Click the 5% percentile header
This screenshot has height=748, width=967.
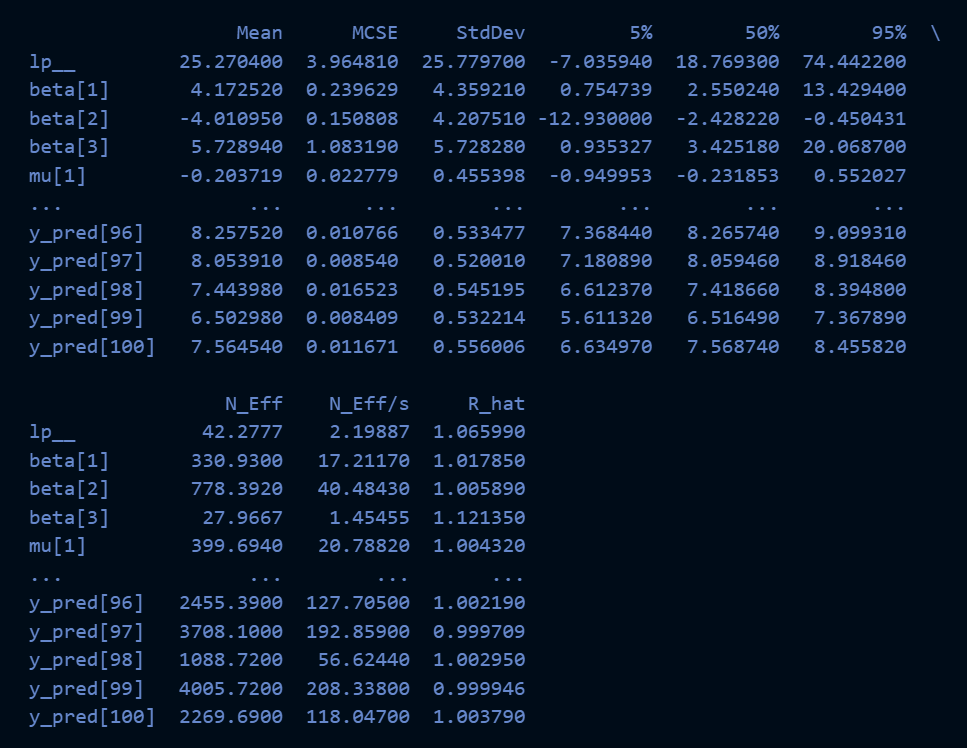point(641,33)
